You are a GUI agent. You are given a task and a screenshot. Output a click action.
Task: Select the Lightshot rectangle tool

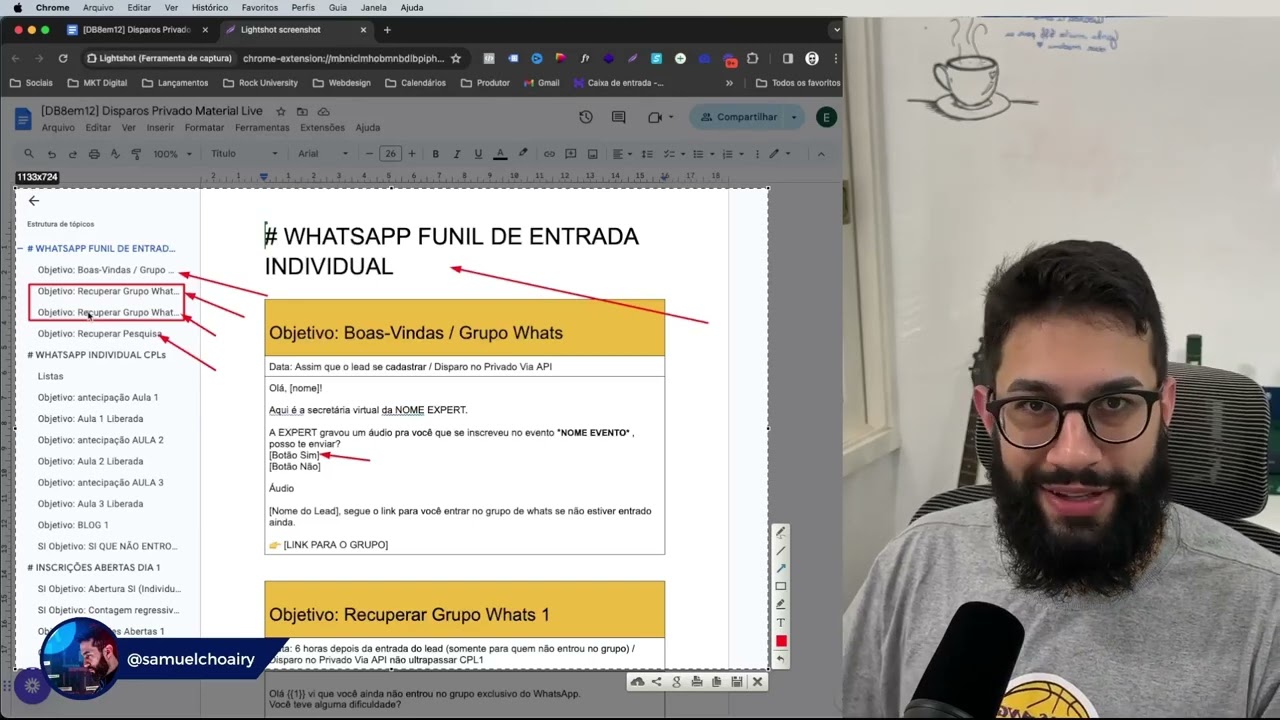[781, 587]
